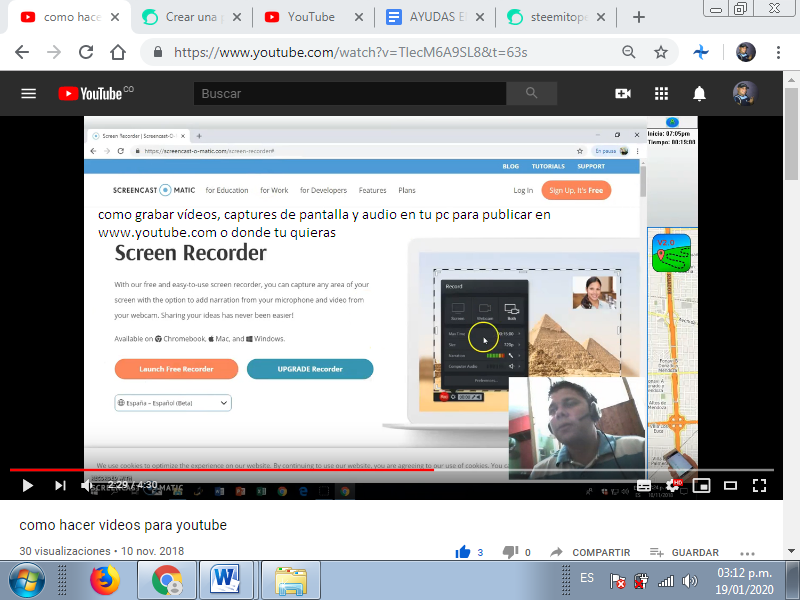
Task: Go fullscreen on the video
Action: (760, 485)
